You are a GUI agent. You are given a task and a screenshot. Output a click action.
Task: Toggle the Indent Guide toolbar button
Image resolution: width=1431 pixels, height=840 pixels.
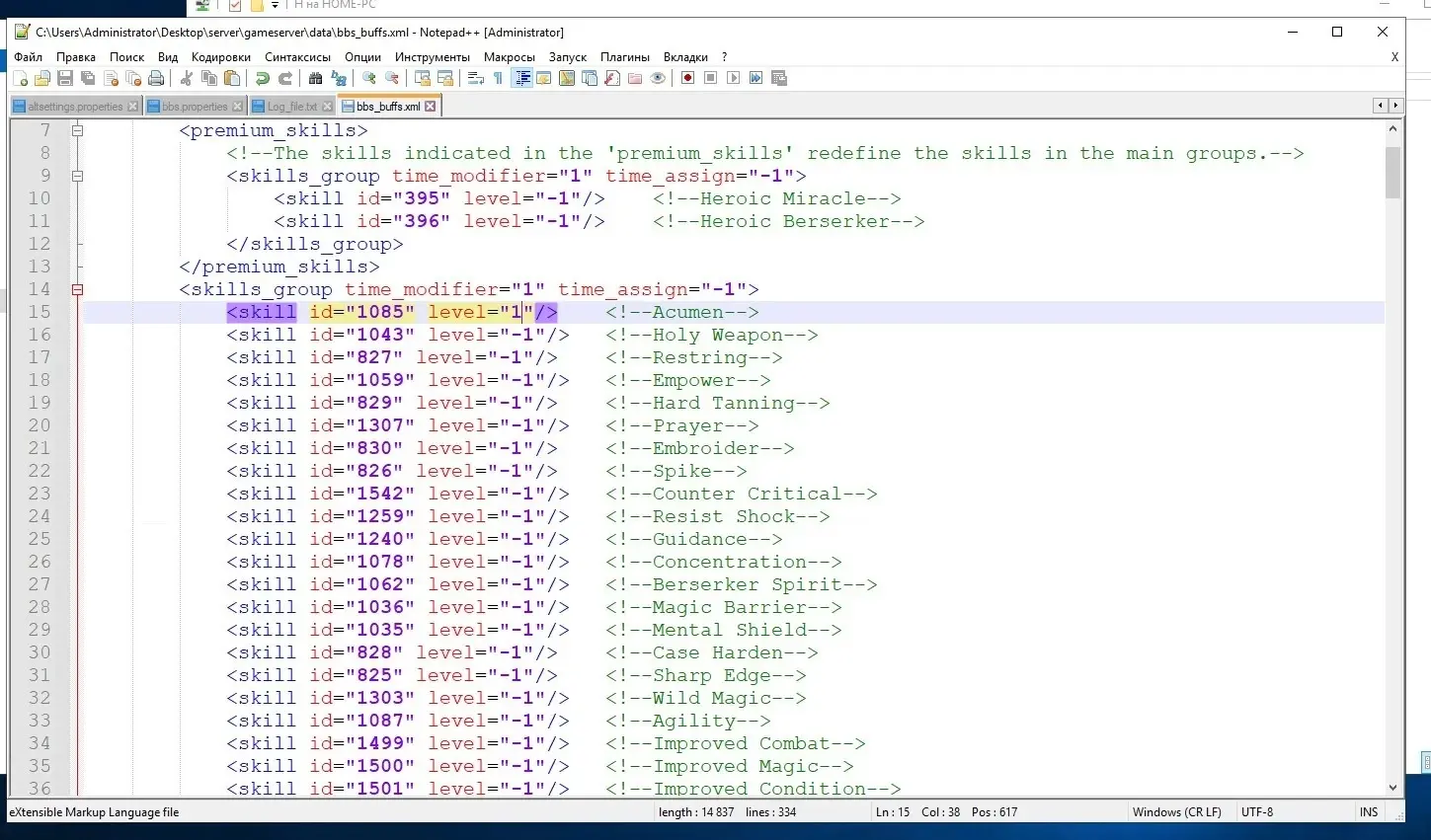522,79
